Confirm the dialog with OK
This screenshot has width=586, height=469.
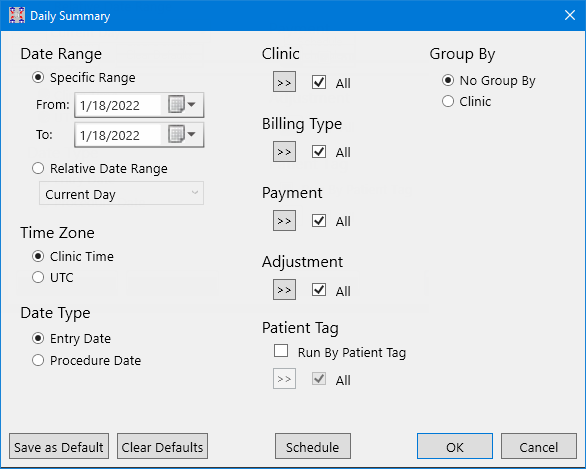(455, 446)
